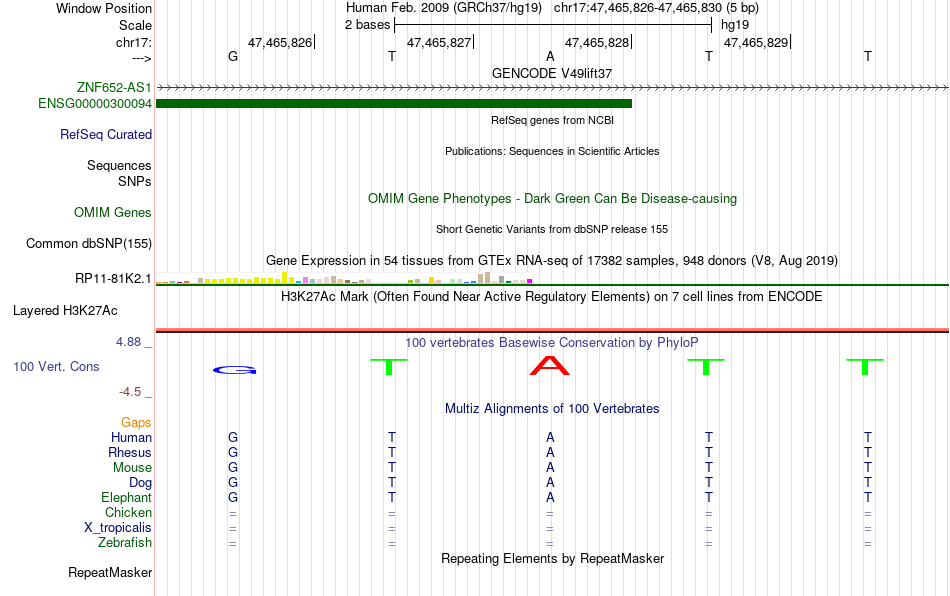Click the OMIM Genes track label
Screen dimensions: 950x596
(x=113, y=213)
